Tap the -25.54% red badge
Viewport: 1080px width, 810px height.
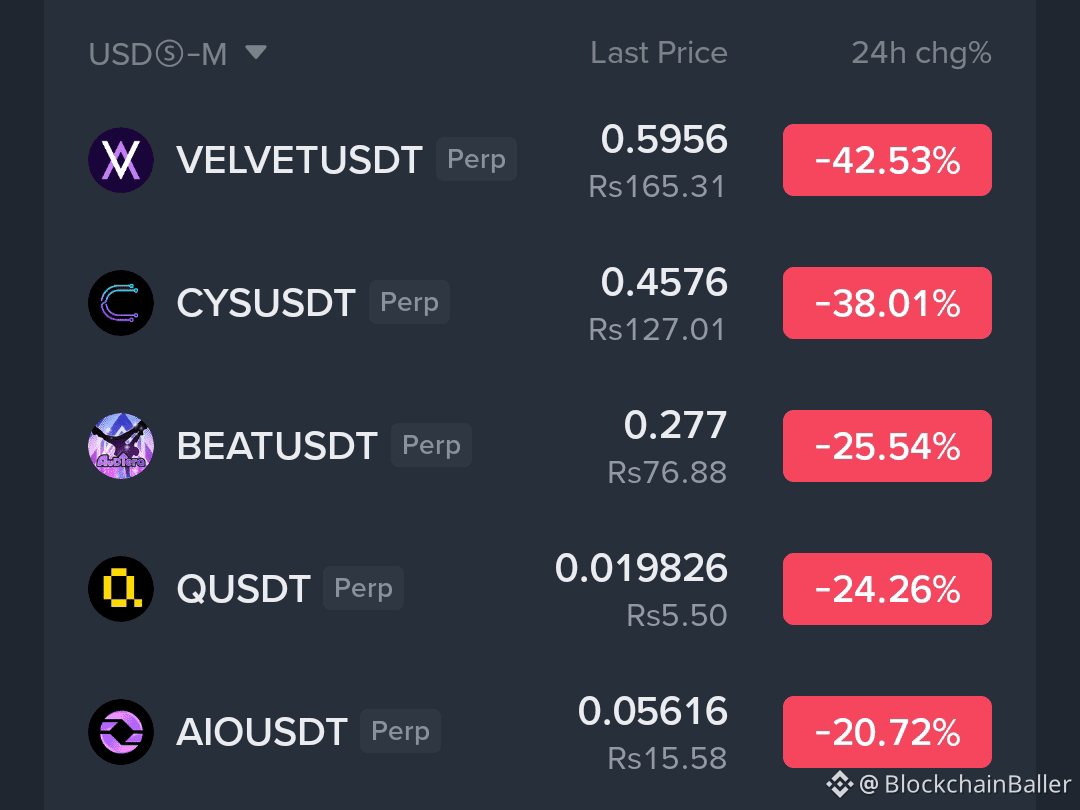[887, 446]
